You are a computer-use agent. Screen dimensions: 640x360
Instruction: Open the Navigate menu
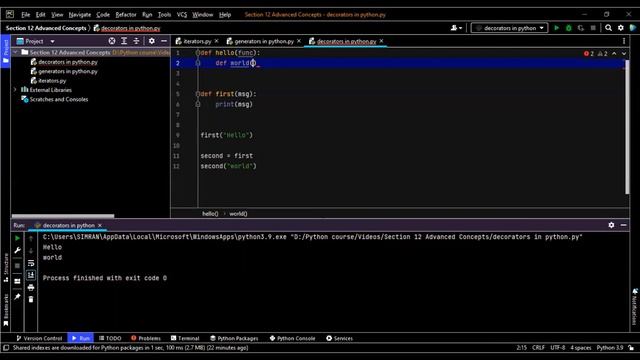[x=80, y=14]
